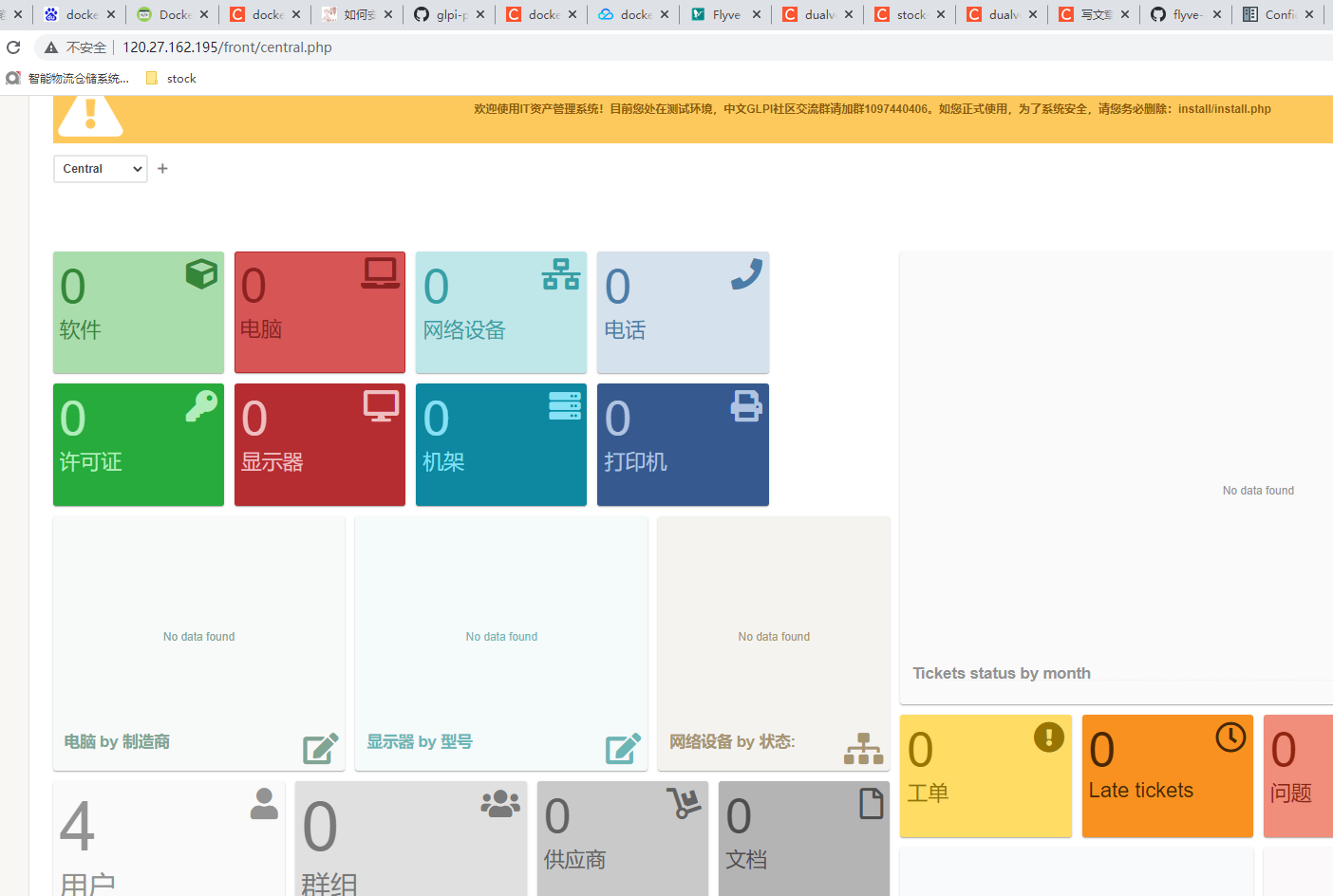Screen dimensions: 1333x896
Task: Select the computer icon on 电脑 card
Action: pos(382,271)
